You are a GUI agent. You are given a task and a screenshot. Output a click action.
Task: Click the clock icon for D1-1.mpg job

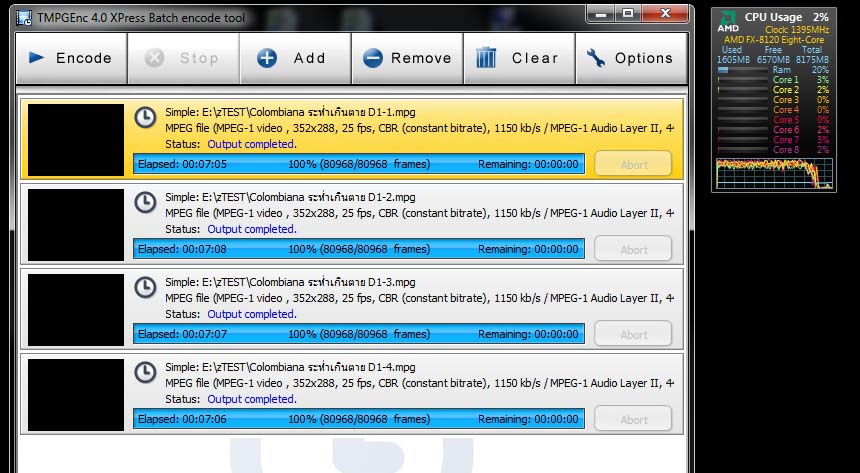point(145,117)
